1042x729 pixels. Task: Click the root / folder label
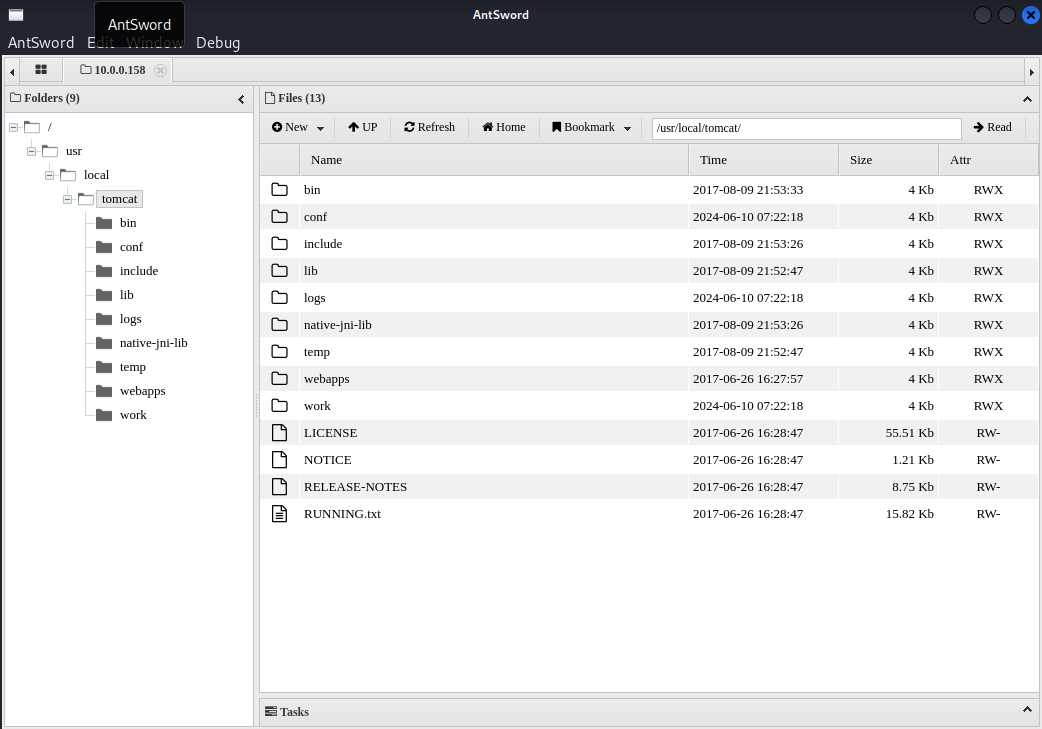click(x=50, y=127)
